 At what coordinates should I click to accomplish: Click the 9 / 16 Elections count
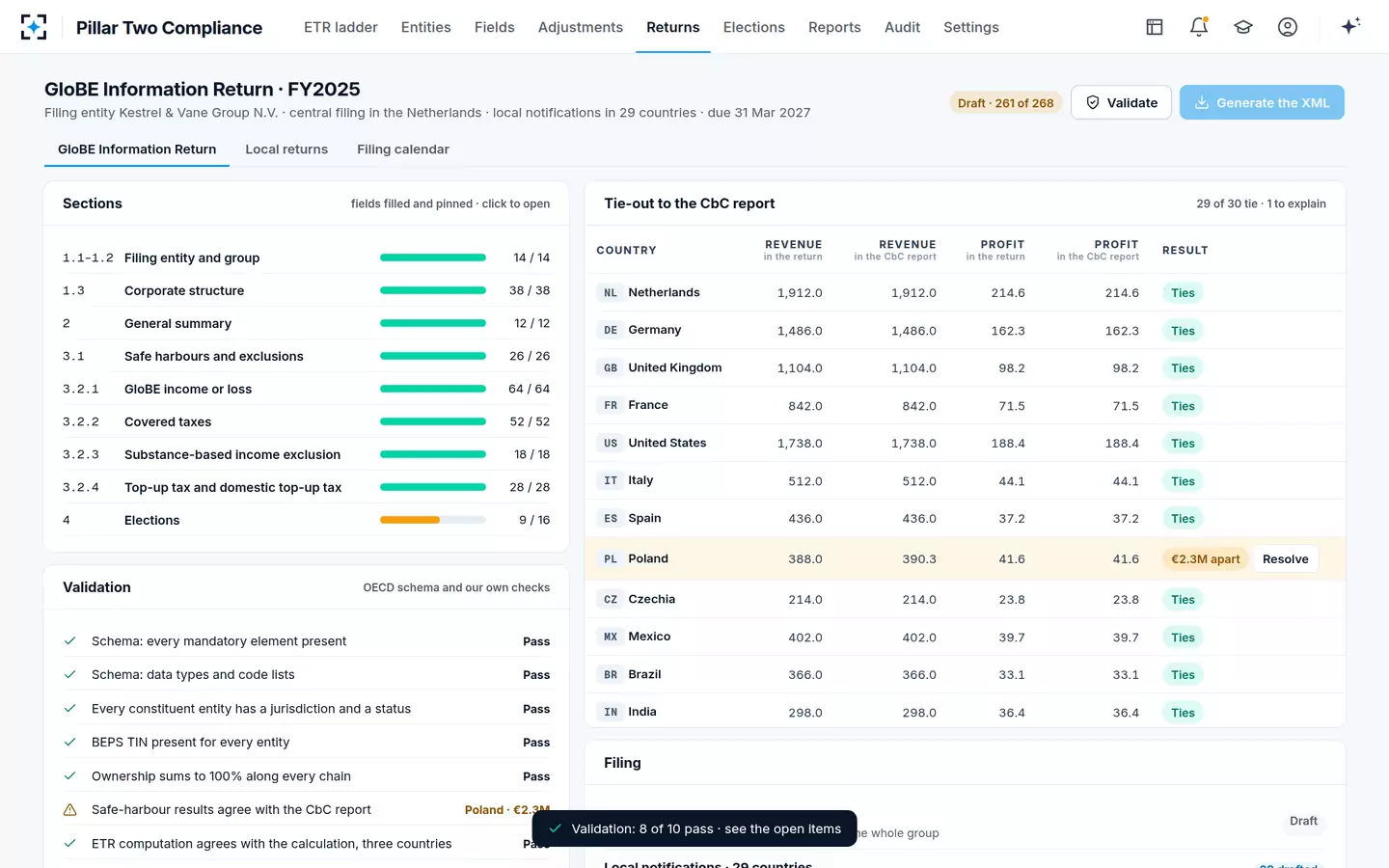[x=534, y=520]
